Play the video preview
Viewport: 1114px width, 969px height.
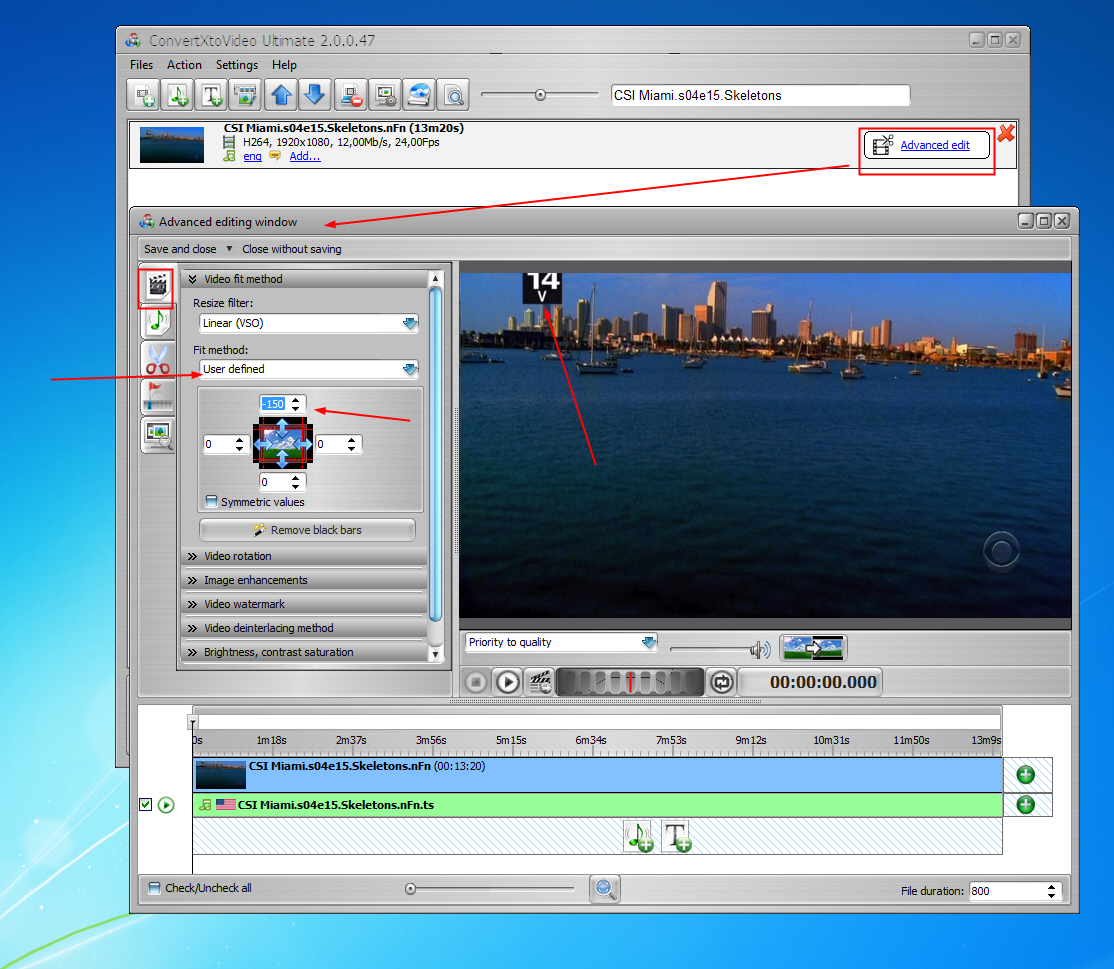coord(507,682)
